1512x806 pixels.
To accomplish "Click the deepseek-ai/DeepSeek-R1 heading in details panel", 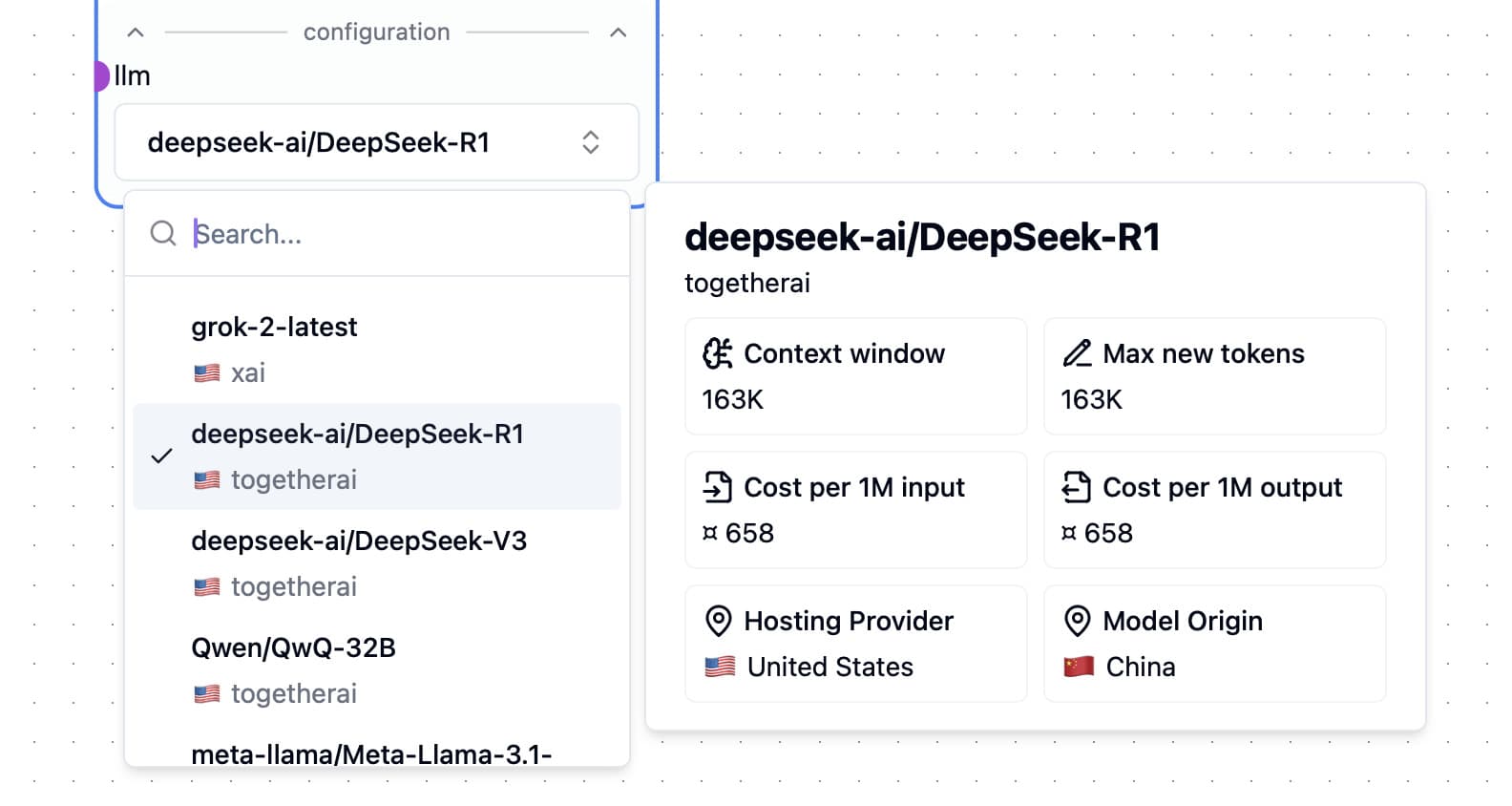I will tap(922, 237).
